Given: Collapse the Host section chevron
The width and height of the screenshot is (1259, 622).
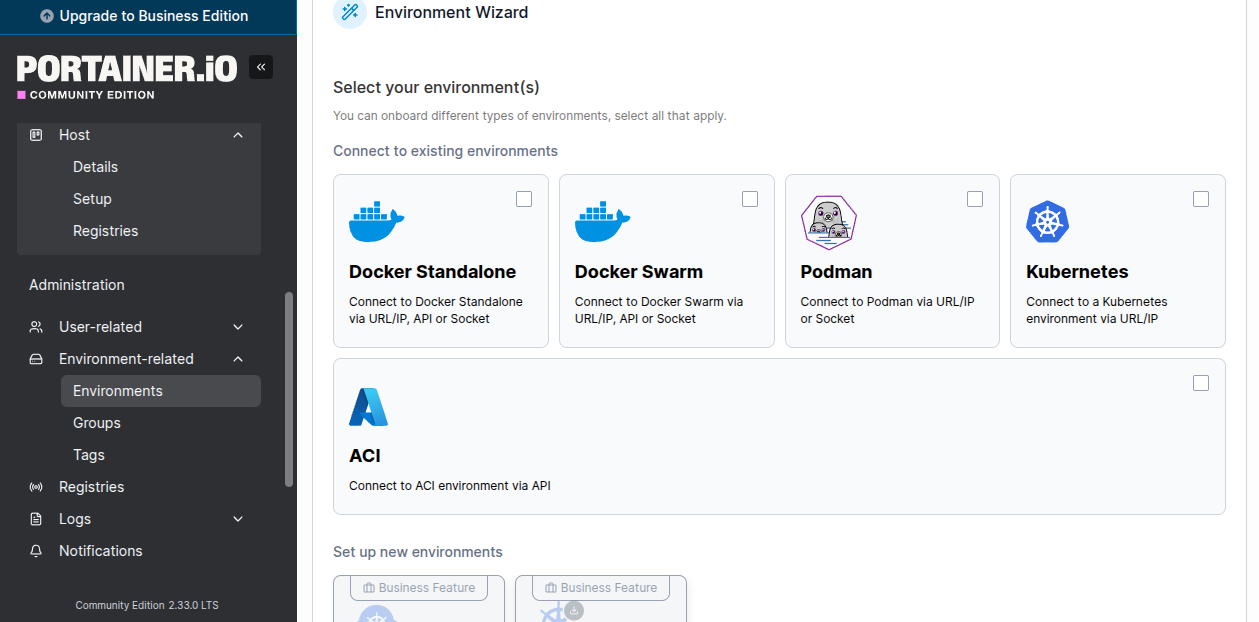Looking at the screenshot, I should (238, 135).
